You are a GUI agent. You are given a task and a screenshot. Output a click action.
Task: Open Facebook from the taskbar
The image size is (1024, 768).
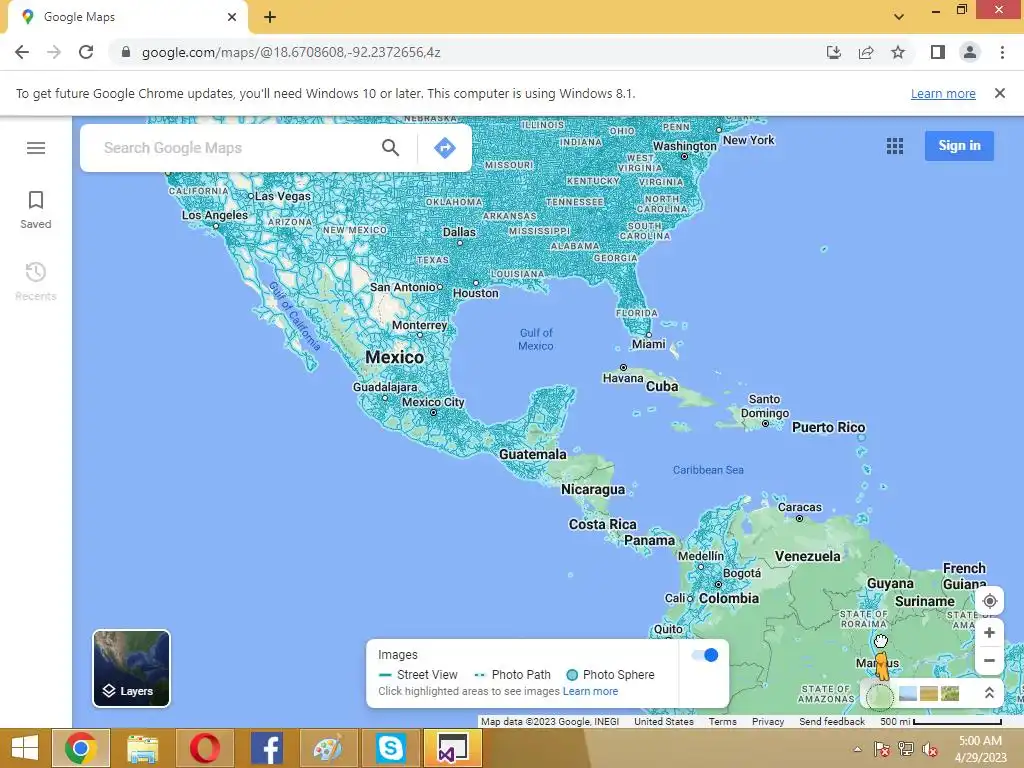click(x=267, y=748)
